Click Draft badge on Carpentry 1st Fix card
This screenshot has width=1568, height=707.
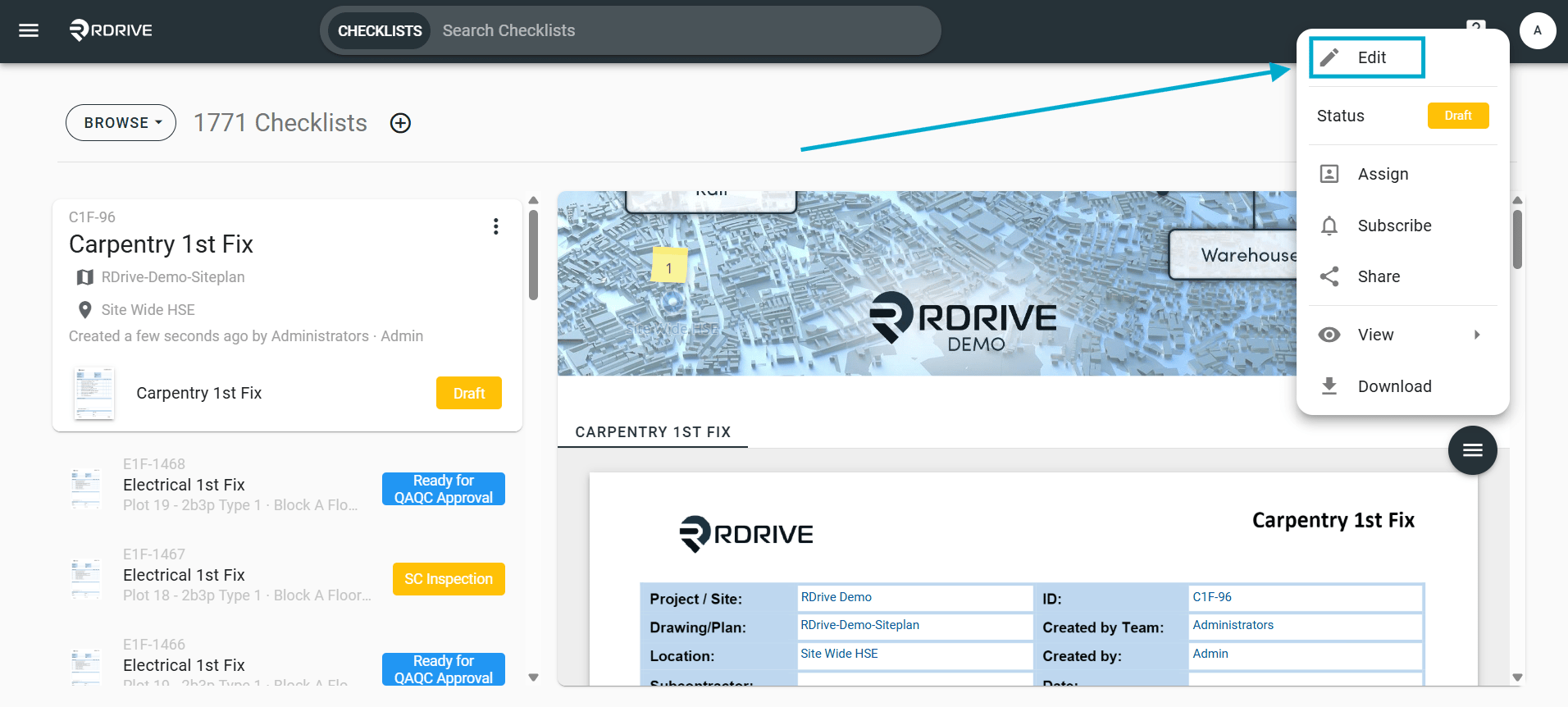(x=469, y=393)
